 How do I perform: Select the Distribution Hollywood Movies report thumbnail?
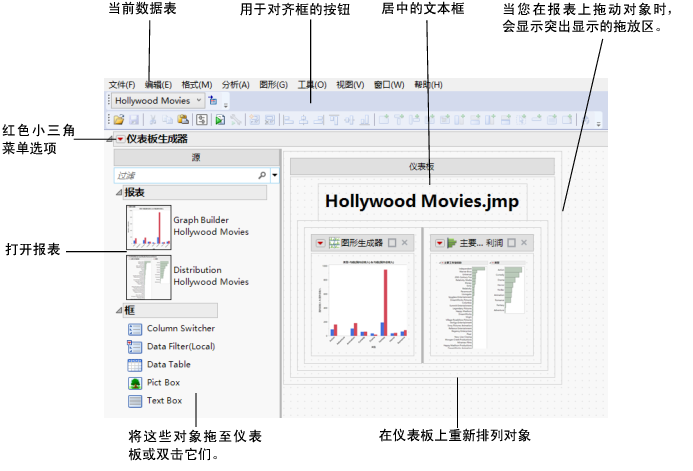pos(148,276)
